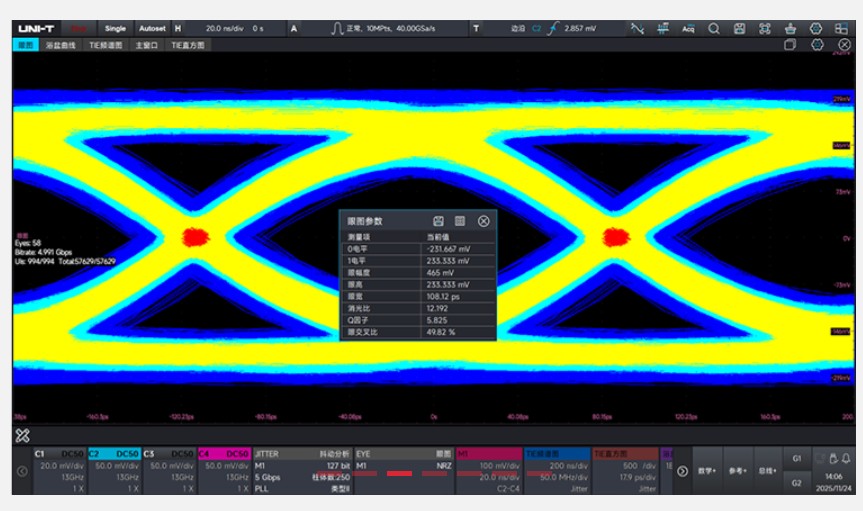
Task: Switch to the 浴盆曲线 tab
Action: (x=61, y=45)
